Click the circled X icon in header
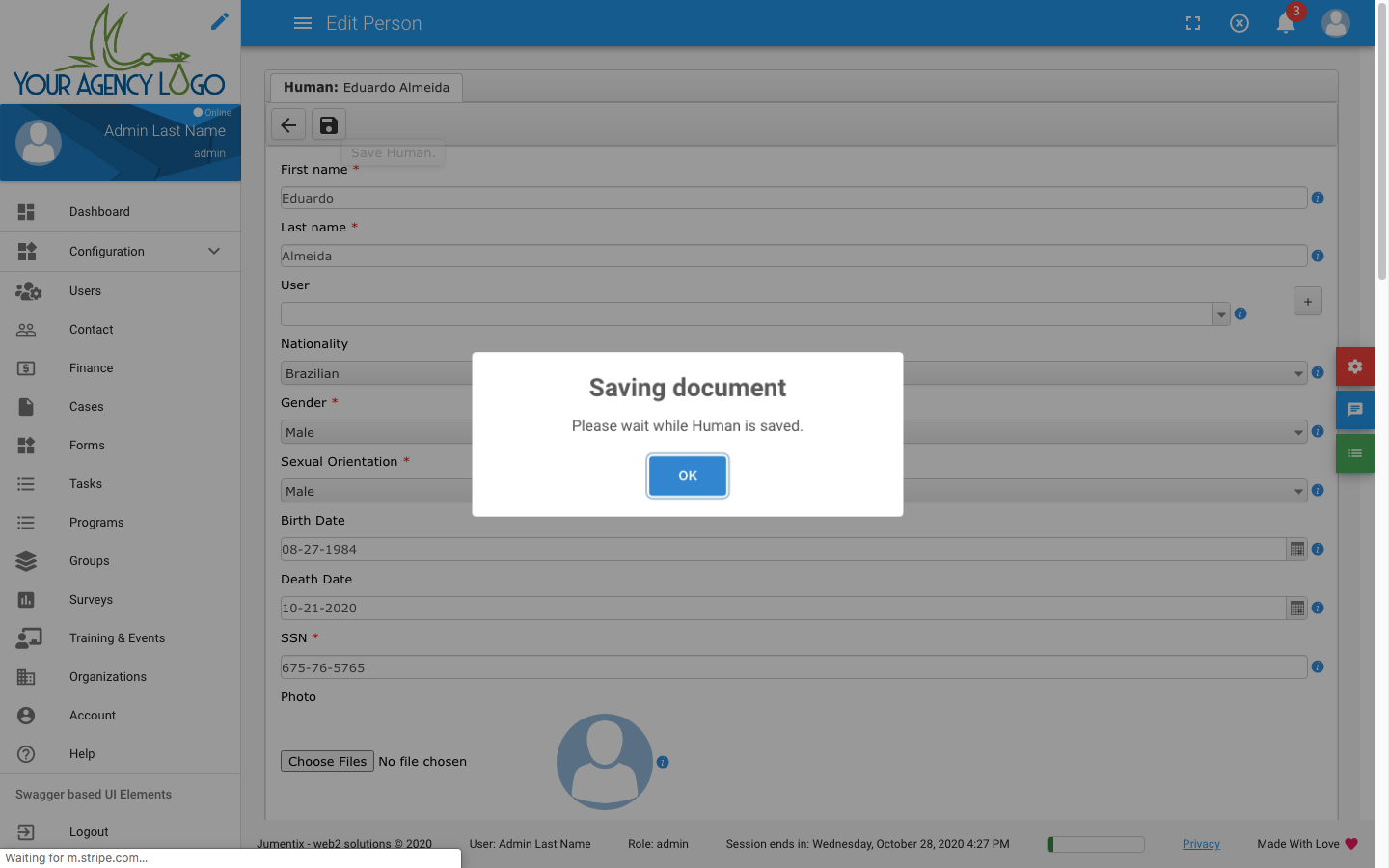 point(1239,23)
